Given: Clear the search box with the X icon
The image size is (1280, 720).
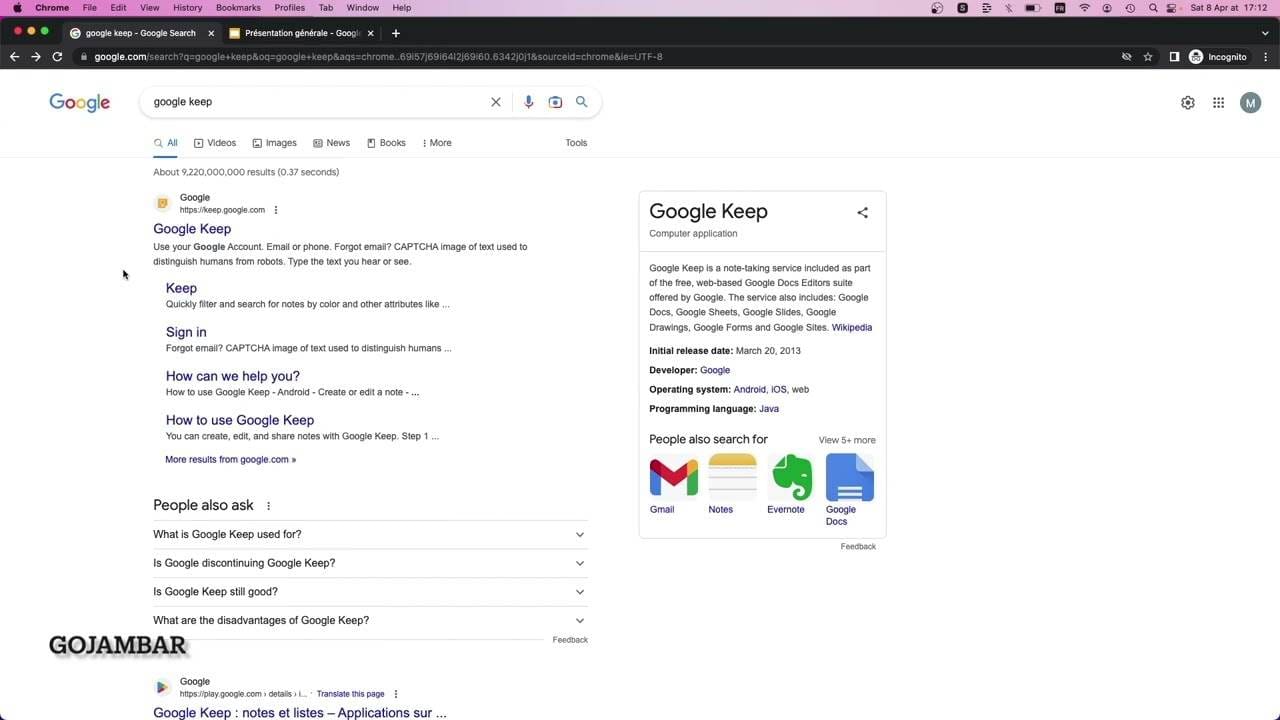Looking at the screenshot, I should [495, 102].
